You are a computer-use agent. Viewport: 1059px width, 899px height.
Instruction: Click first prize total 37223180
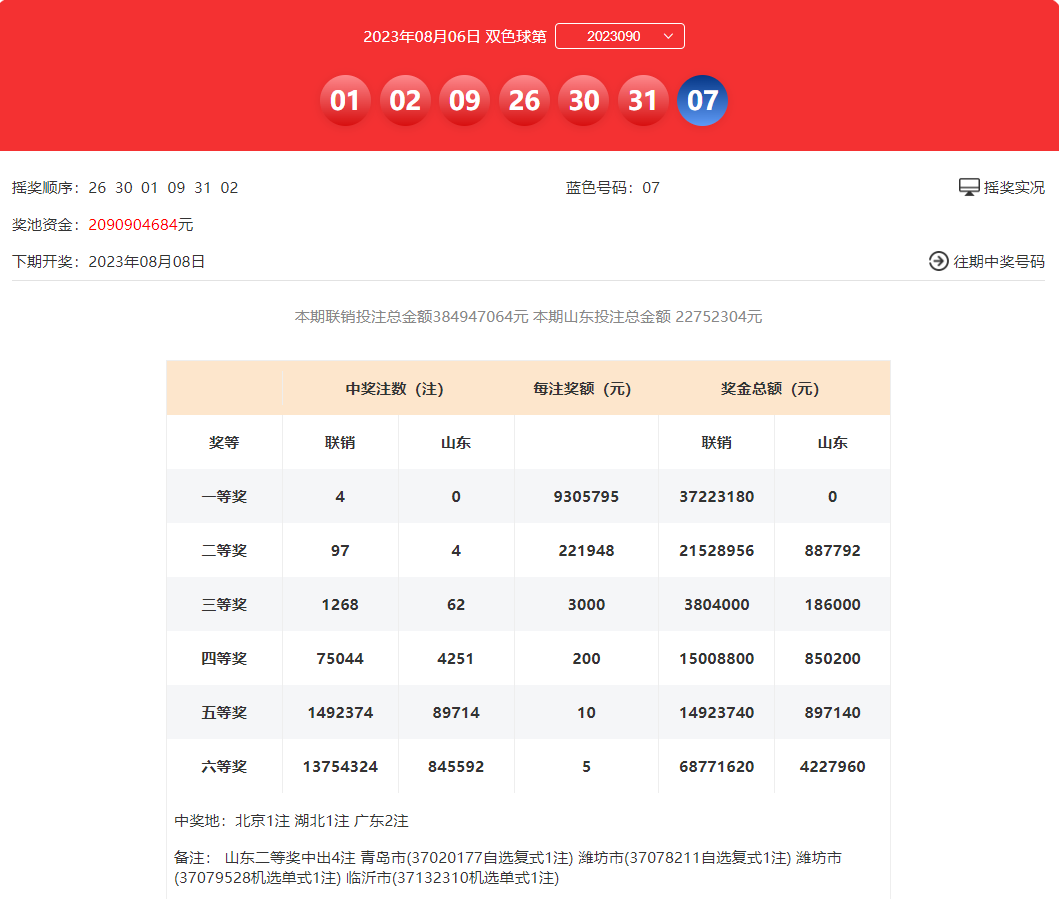(717, 496)
